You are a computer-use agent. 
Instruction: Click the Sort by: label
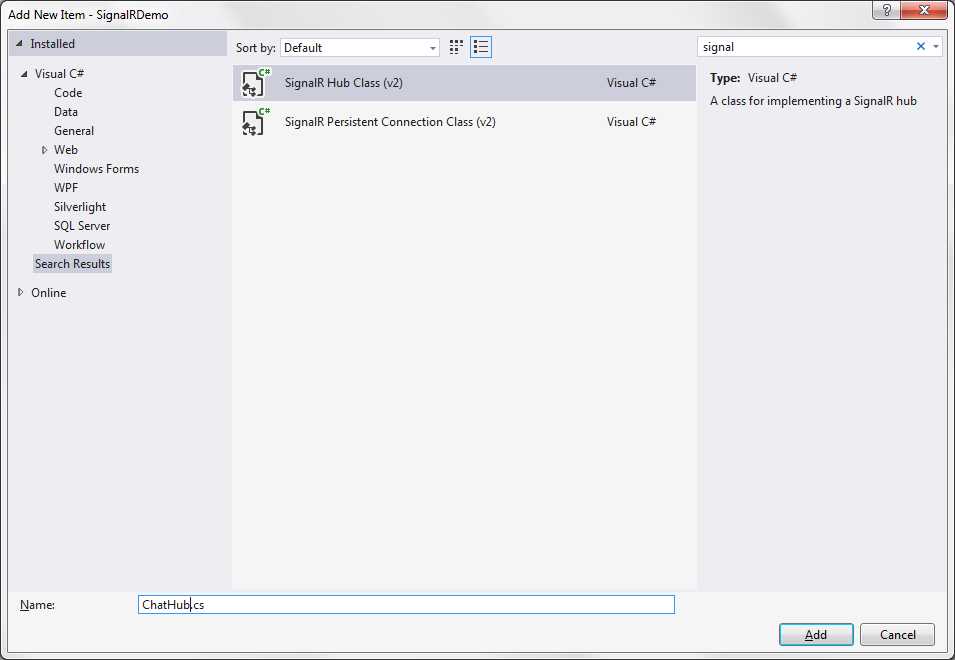255,47
